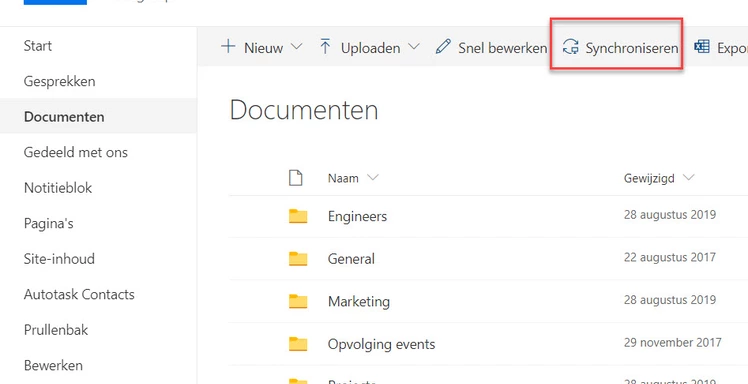Click the date 29 november 2017

point(673,342)
